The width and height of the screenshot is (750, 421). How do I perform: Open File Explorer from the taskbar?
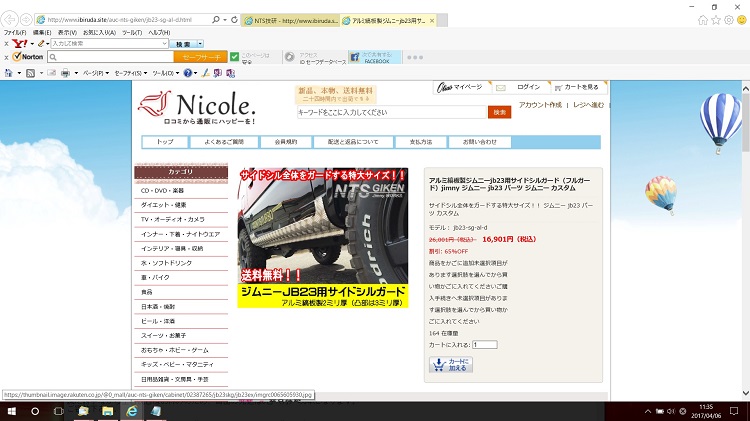[107, 411]
